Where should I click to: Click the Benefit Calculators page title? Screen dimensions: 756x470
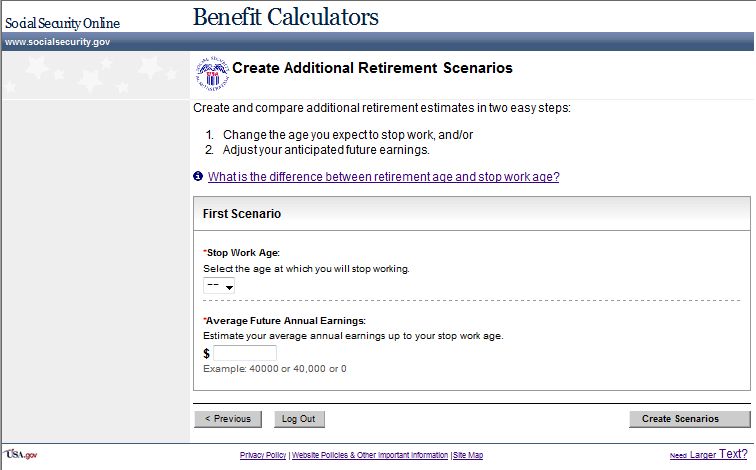click(x=285, y=17)
